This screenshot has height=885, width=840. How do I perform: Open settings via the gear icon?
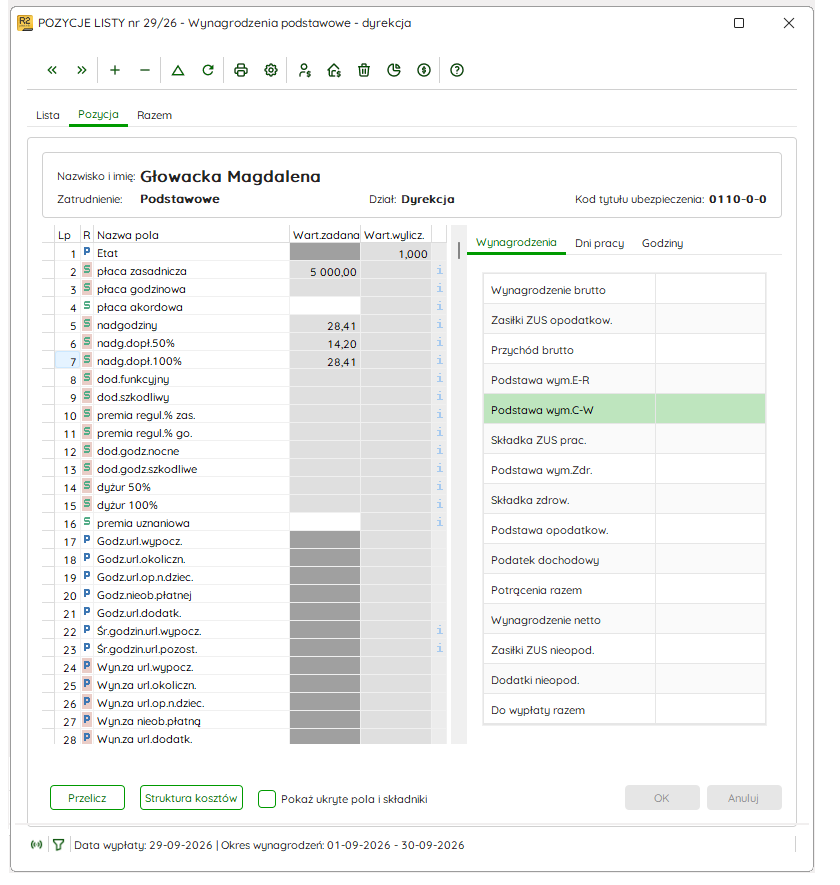pyautogui.click(x=271, y=70)
